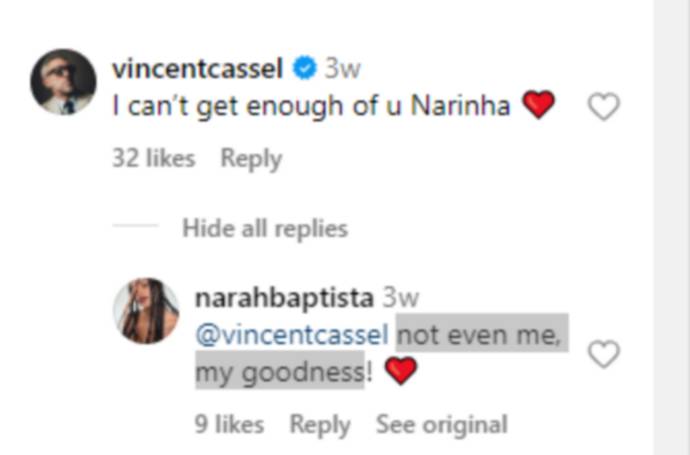Click the @vincentcassel mention in the reply

291,336
